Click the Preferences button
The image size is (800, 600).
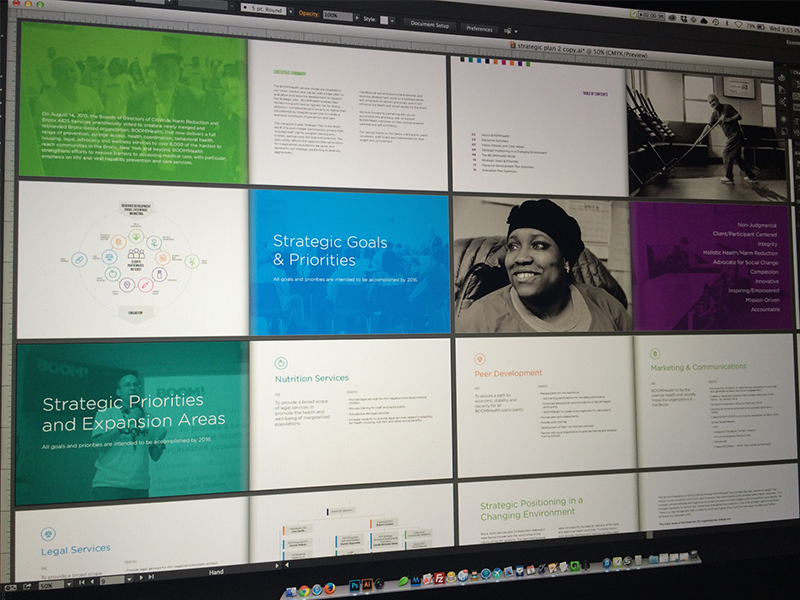pyautogui.click(x=479, y=29)
